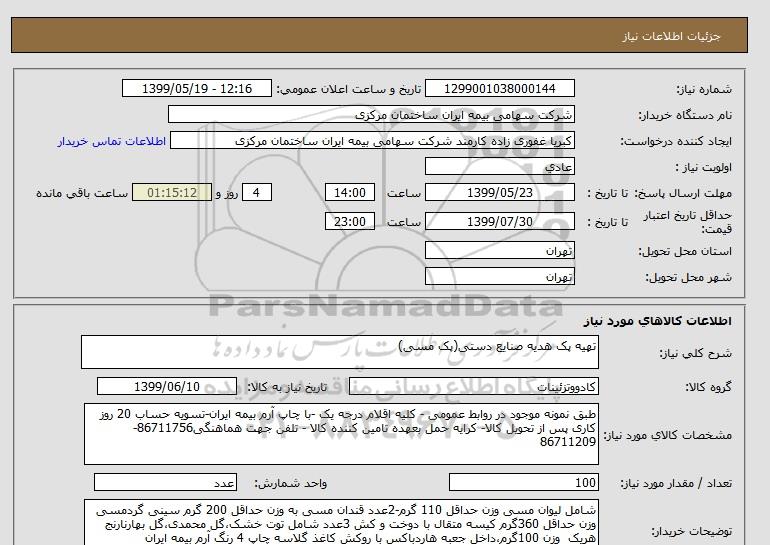Click the text ساعت باقی مانده
The height and width of the screenshot is (545, 770).
click(82, 193)
